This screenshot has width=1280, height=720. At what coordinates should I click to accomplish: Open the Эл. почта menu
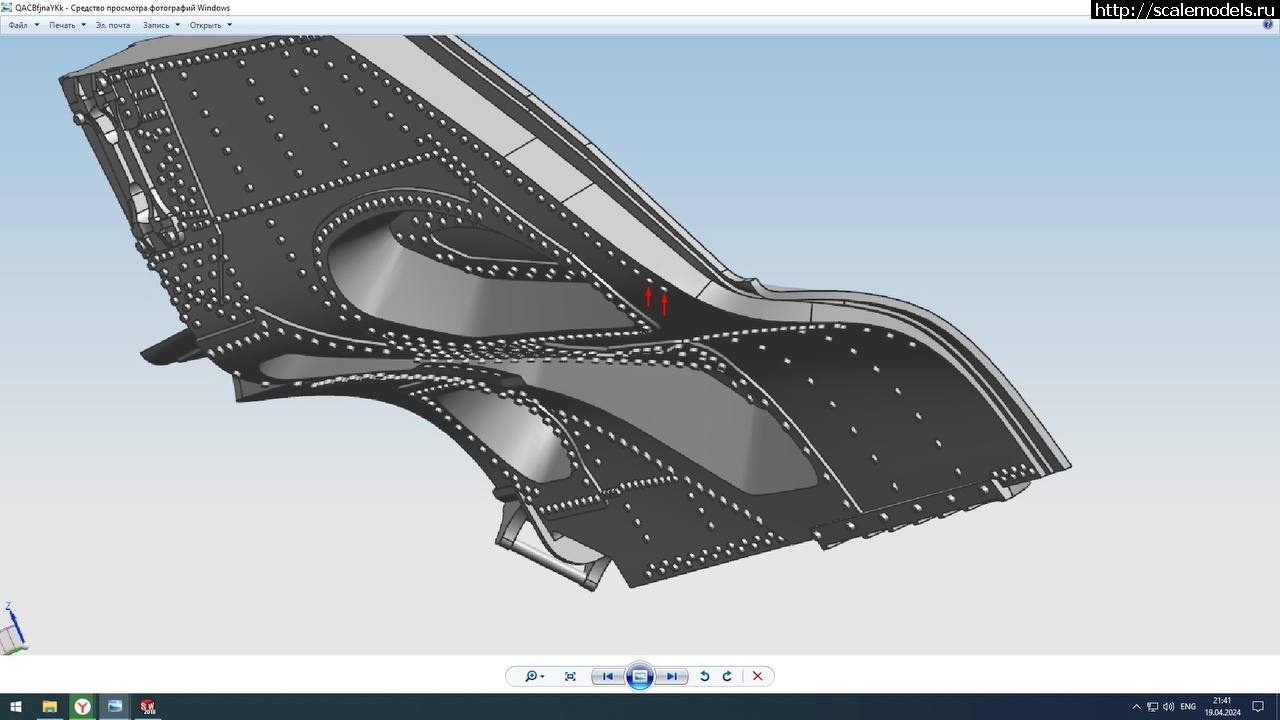click(x=113, y=25)
